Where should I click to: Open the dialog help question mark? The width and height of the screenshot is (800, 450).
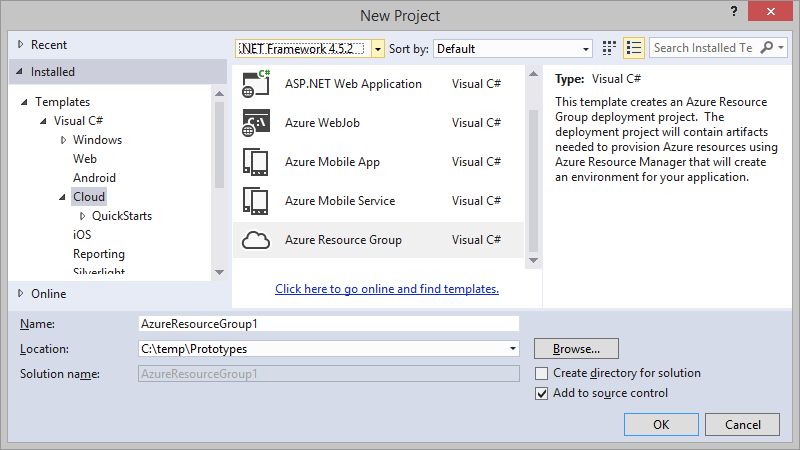734,12
